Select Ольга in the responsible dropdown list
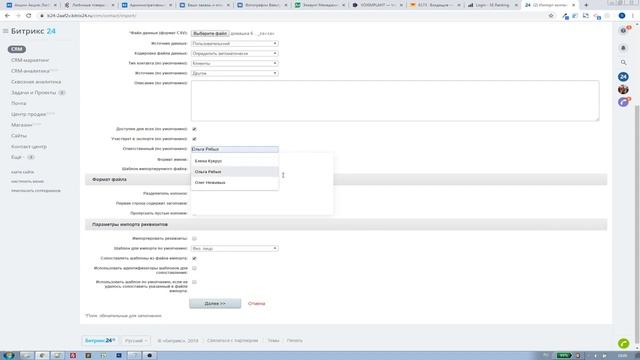This screenshot has width=640, height=360. tap(235, 172)
